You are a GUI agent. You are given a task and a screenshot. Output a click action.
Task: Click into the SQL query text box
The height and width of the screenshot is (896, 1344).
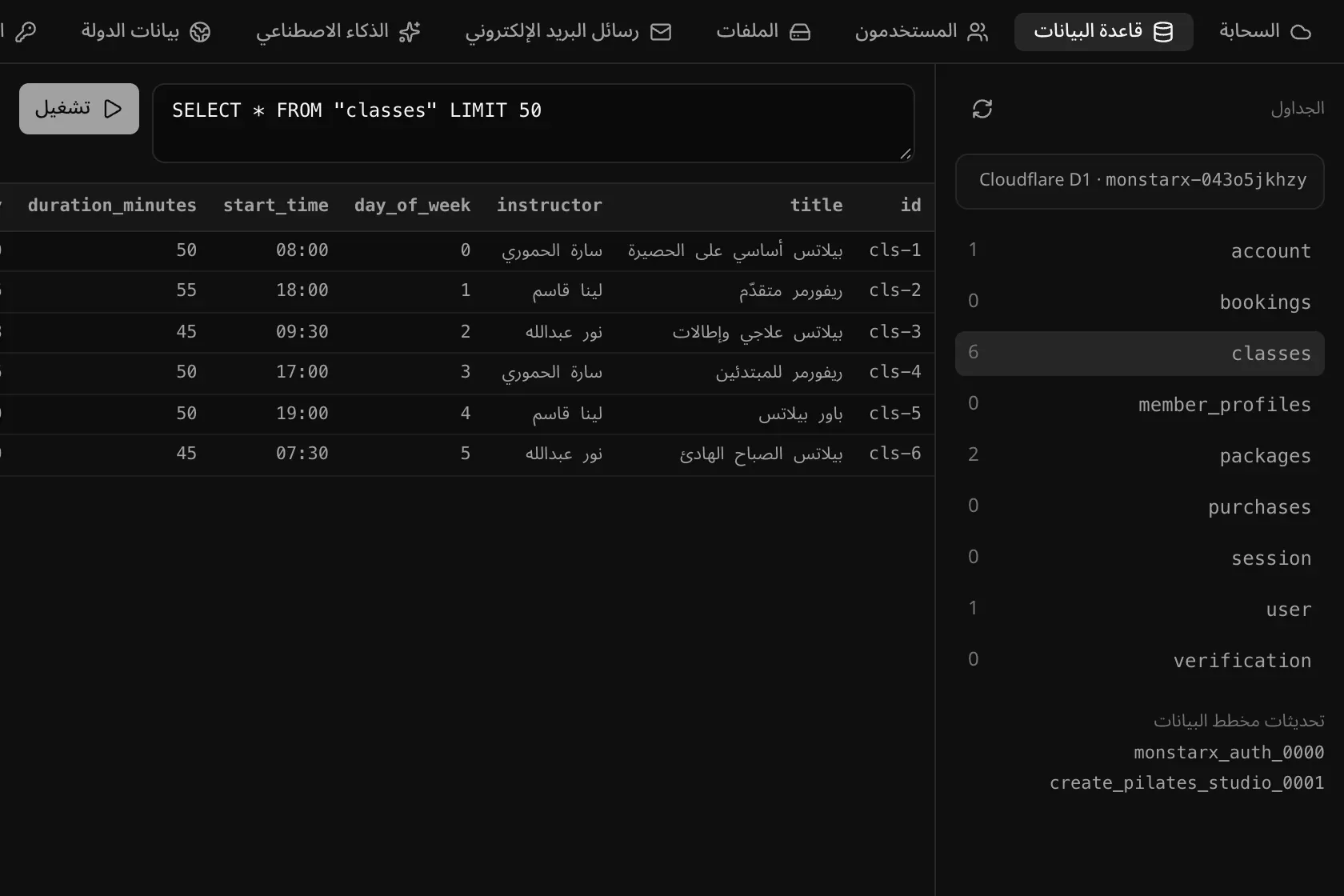click(x=534, y=123)
